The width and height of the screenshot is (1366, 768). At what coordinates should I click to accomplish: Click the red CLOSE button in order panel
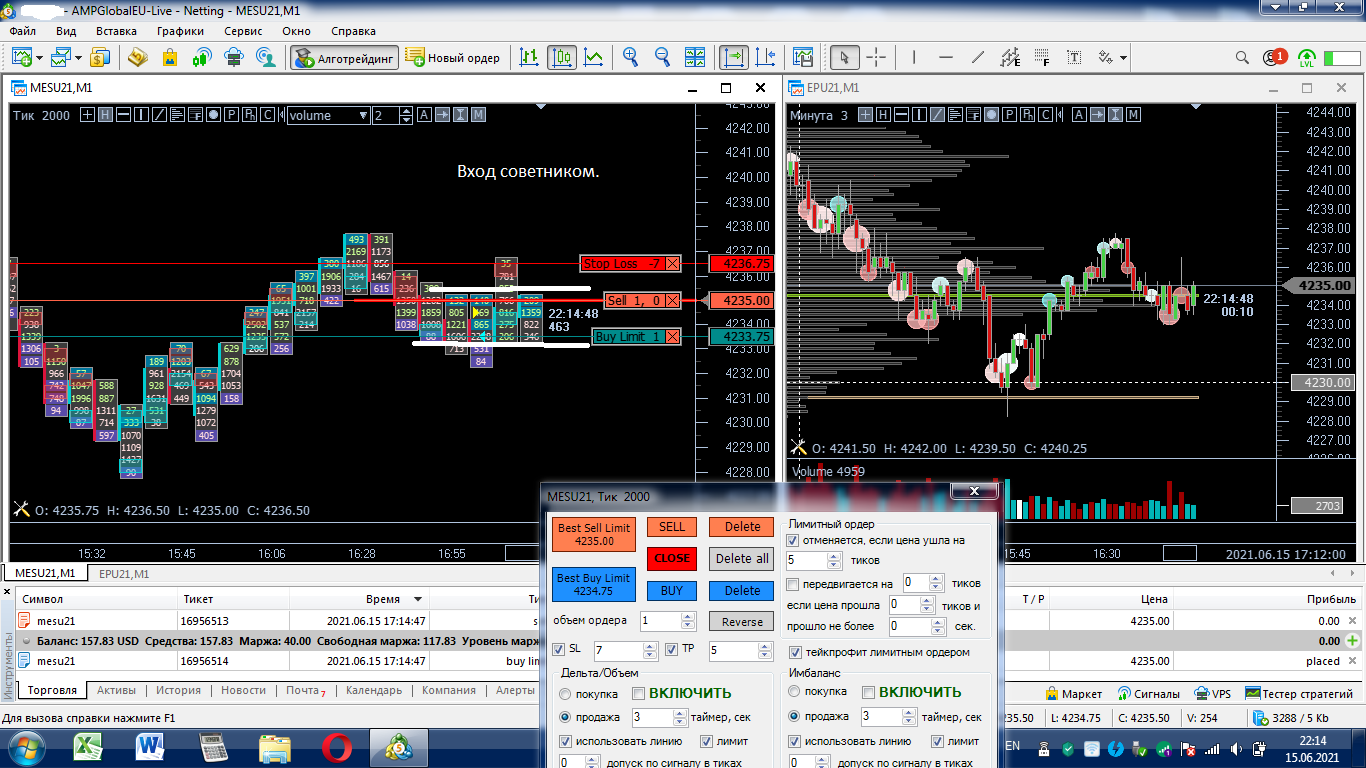tap(672, 559)
